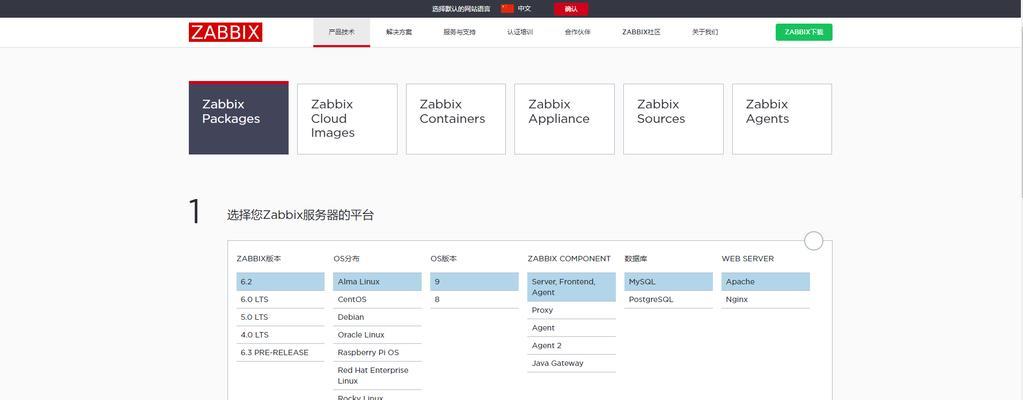Open the 关于我们 menu
Viewport: 1023px width, 400px height.
705,32
